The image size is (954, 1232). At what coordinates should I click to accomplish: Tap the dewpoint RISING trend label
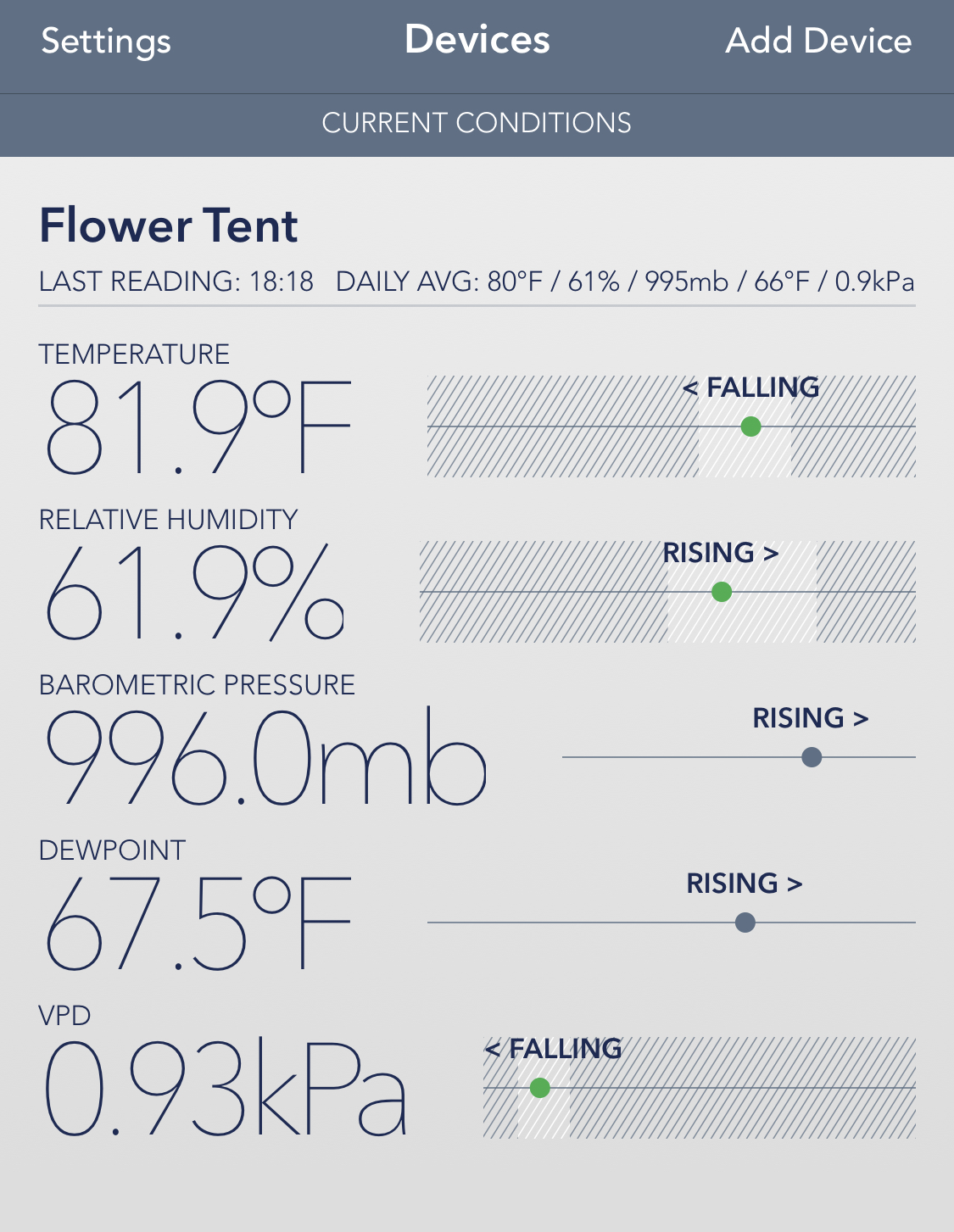pyautogui.click(x=744, y=884)
